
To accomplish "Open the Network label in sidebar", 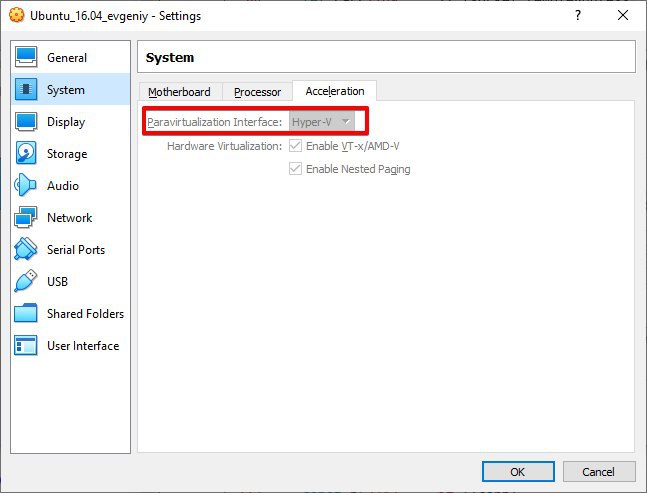I will point(69,217).
